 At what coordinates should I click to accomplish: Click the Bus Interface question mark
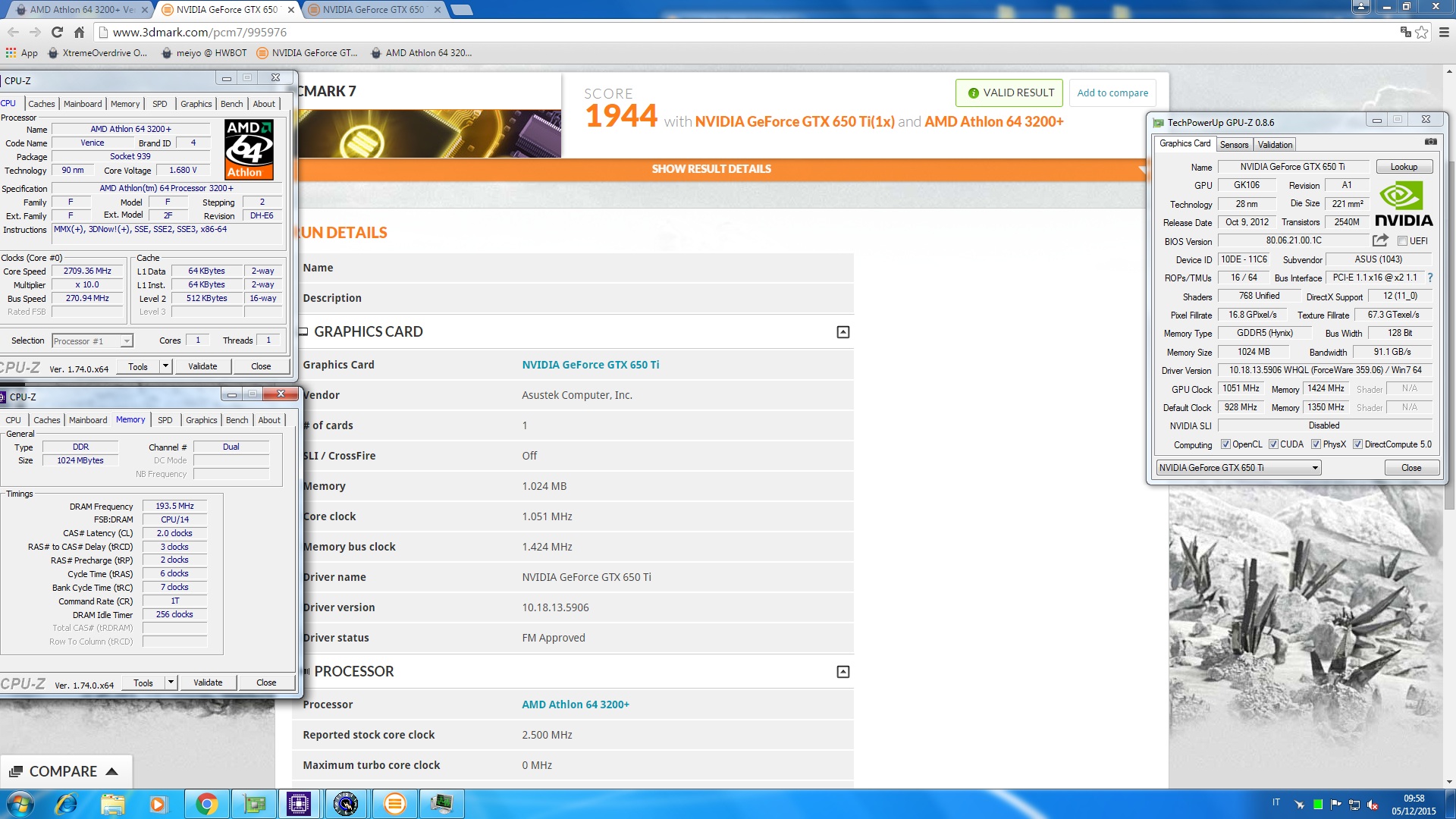click(x=1430, y=278)
